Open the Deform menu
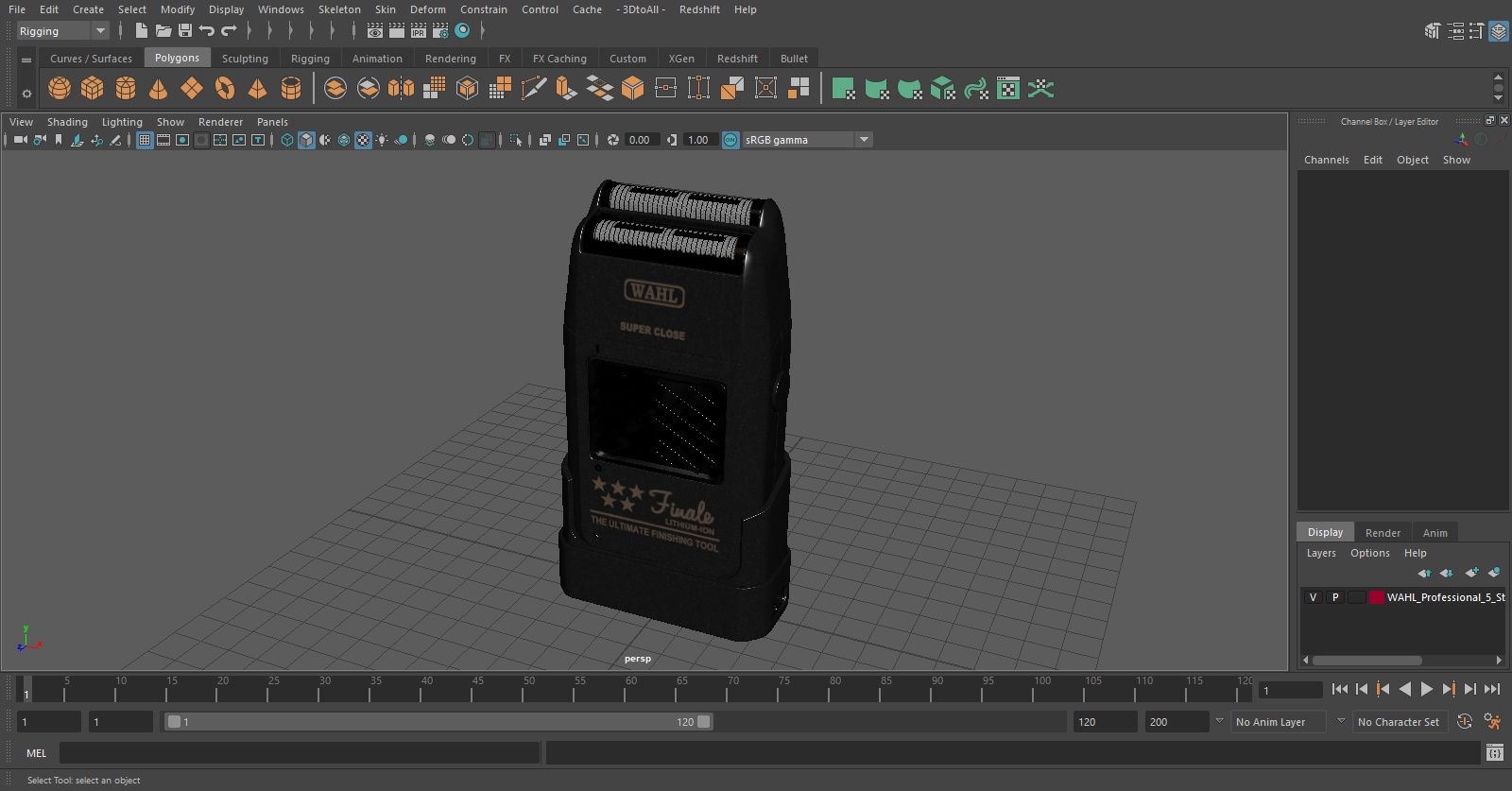The height and width of the screenshot is (791, 1512). (427, 9)
